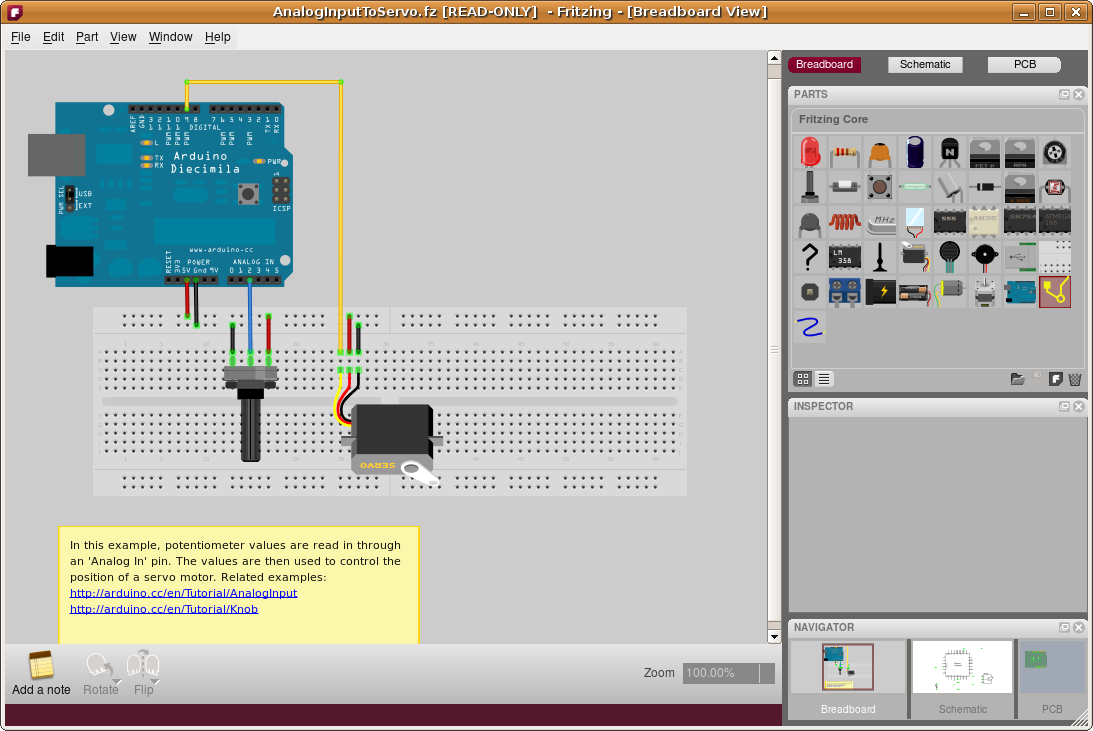The image size is (1093, 731).
Task: Collapse the NAVIGATOR panel
Action: coord(1063,627)
